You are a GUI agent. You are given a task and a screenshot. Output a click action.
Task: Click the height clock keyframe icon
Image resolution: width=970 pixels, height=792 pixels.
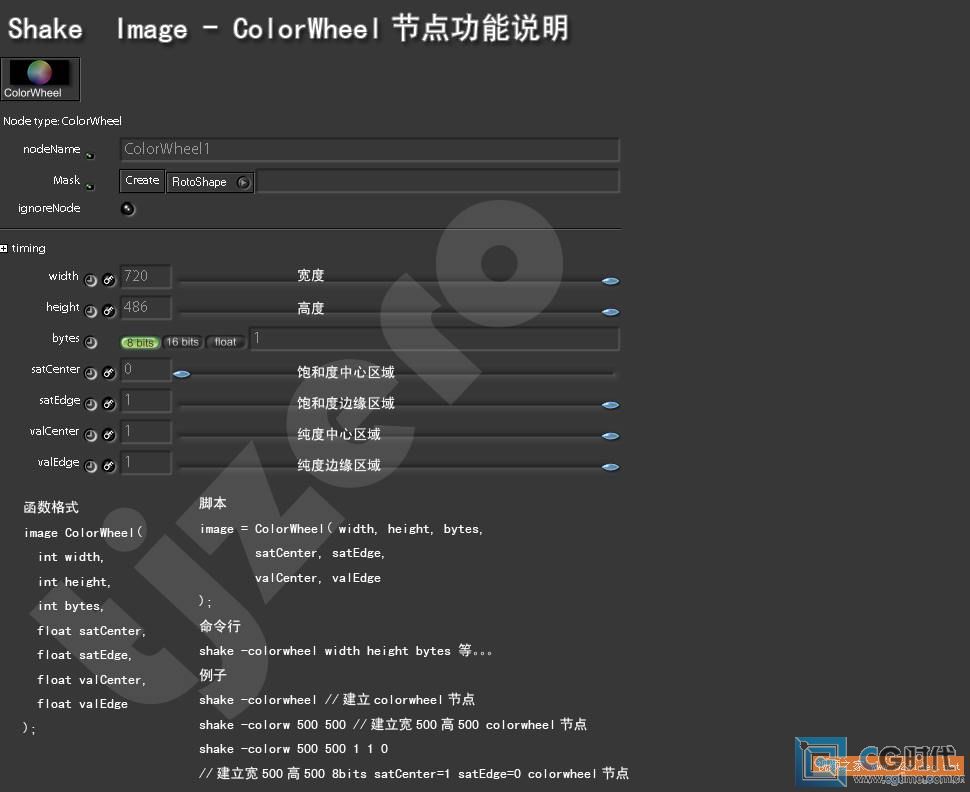tap(90, 311)
